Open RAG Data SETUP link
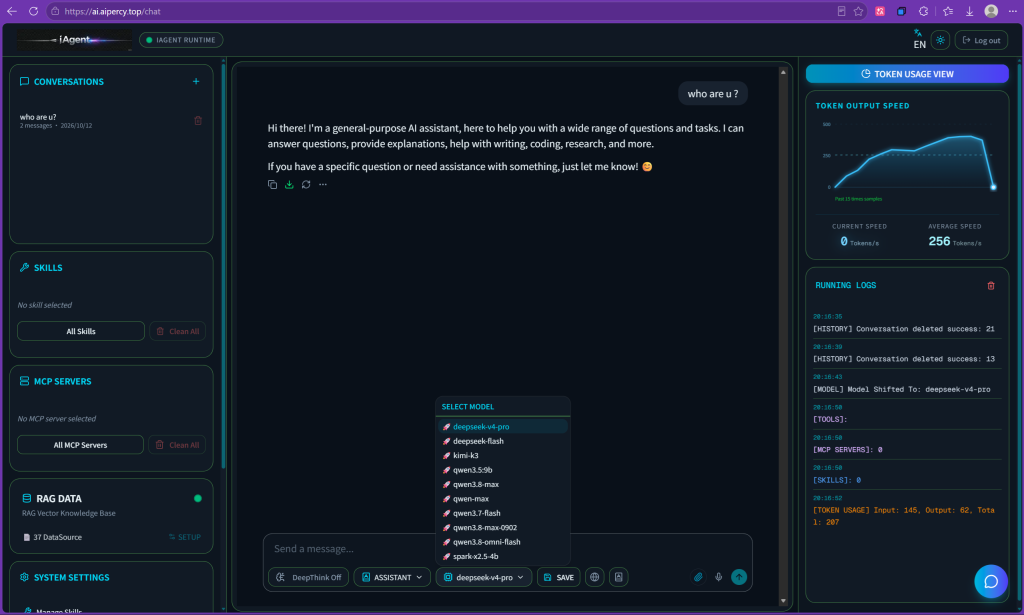The width and height of the screenshot is (1024, 615). [185, 537]
